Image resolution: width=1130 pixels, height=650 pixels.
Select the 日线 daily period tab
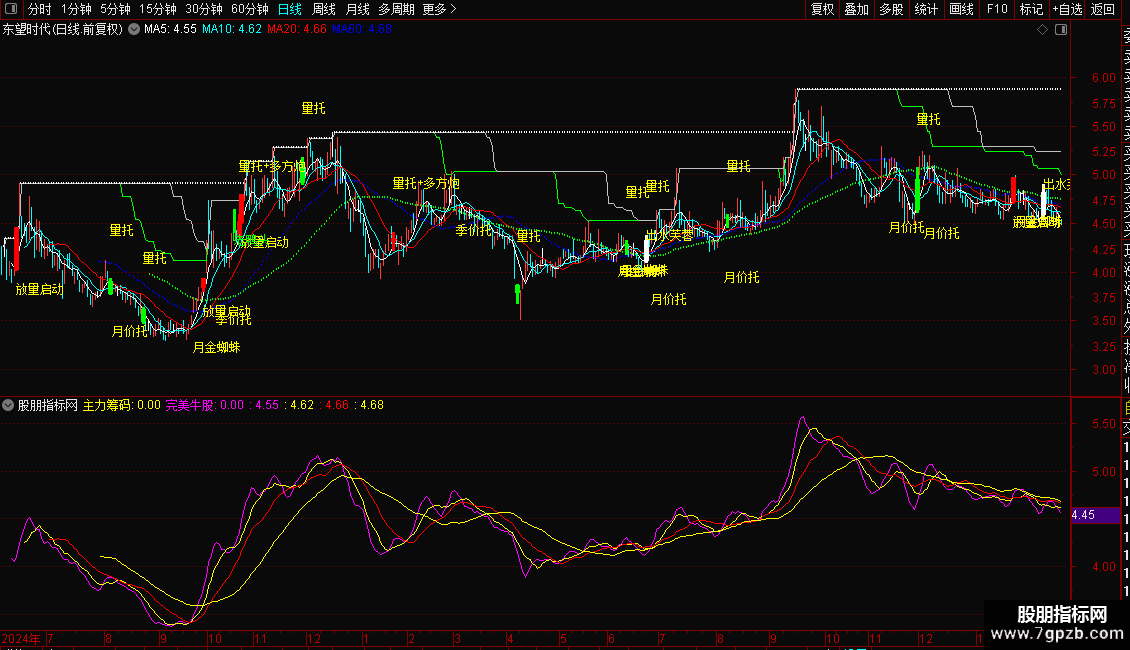(x=290, y=9)
